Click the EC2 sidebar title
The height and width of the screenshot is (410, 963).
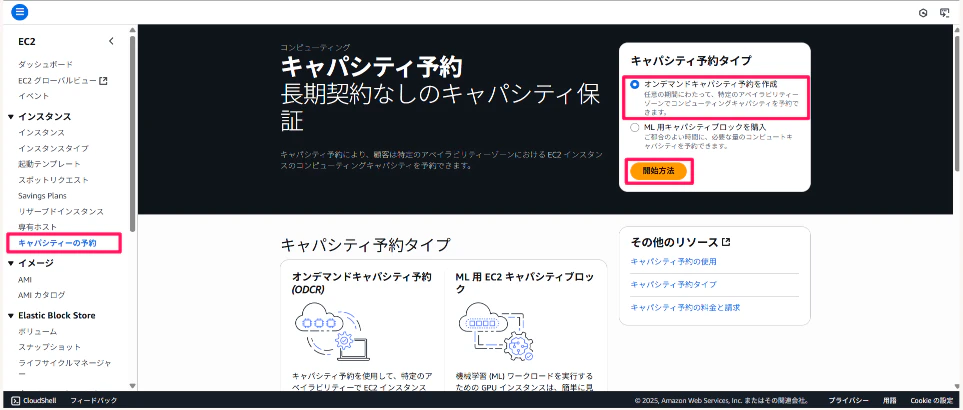point(27,42)
